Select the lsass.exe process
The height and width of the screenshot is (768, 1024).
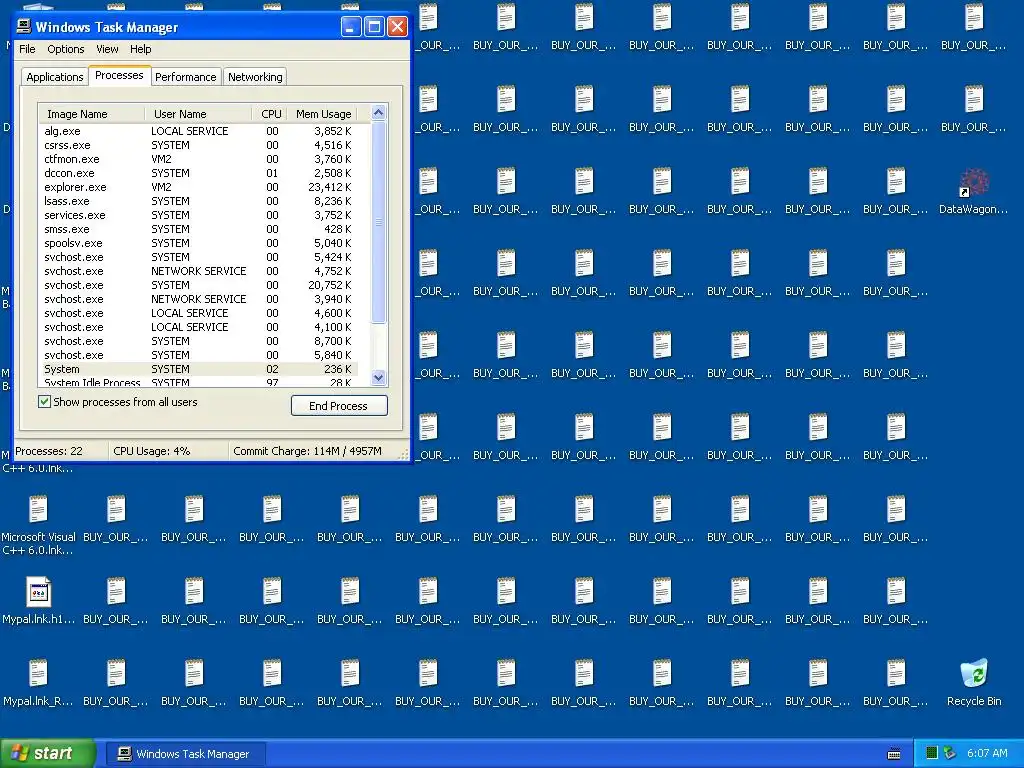click(199, 201)
